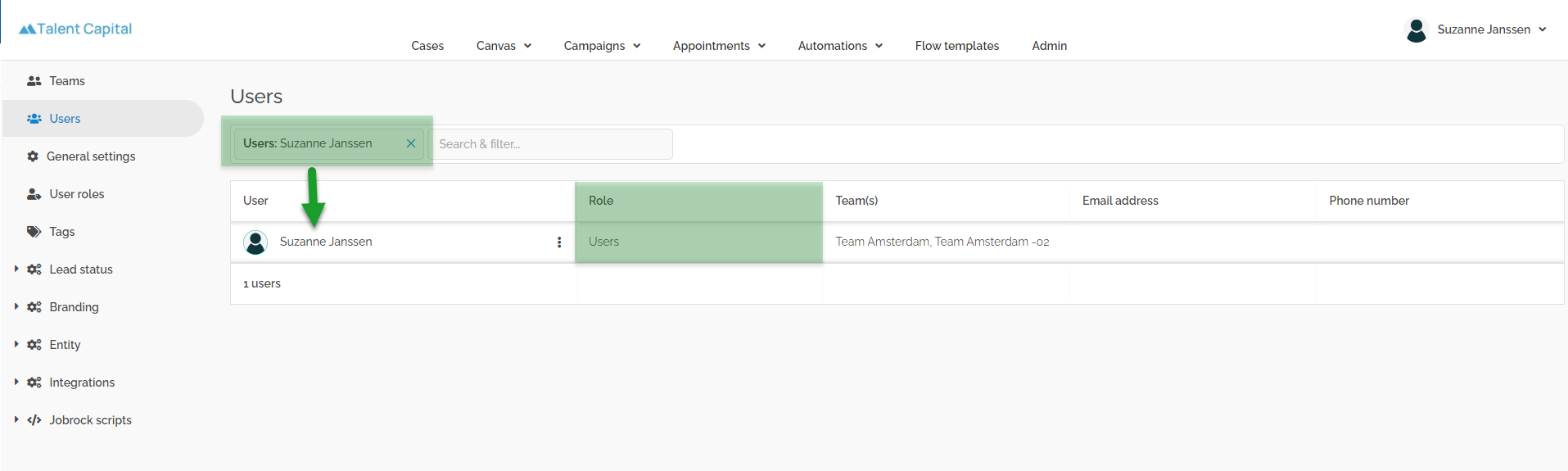Click the Users role cell

point(699,242)
